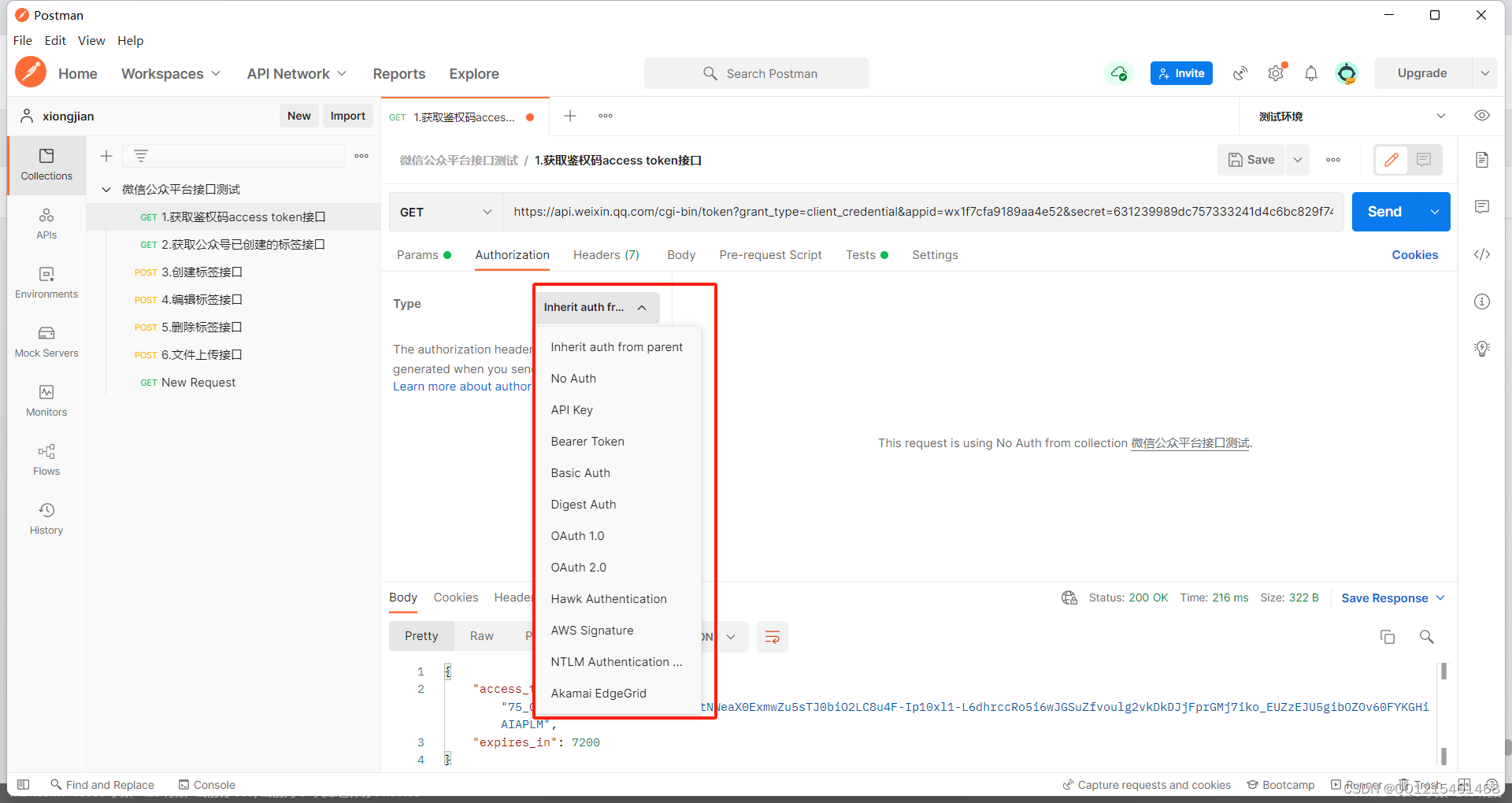Open the 3.创建标签接口 request

[x=202, y=272]
